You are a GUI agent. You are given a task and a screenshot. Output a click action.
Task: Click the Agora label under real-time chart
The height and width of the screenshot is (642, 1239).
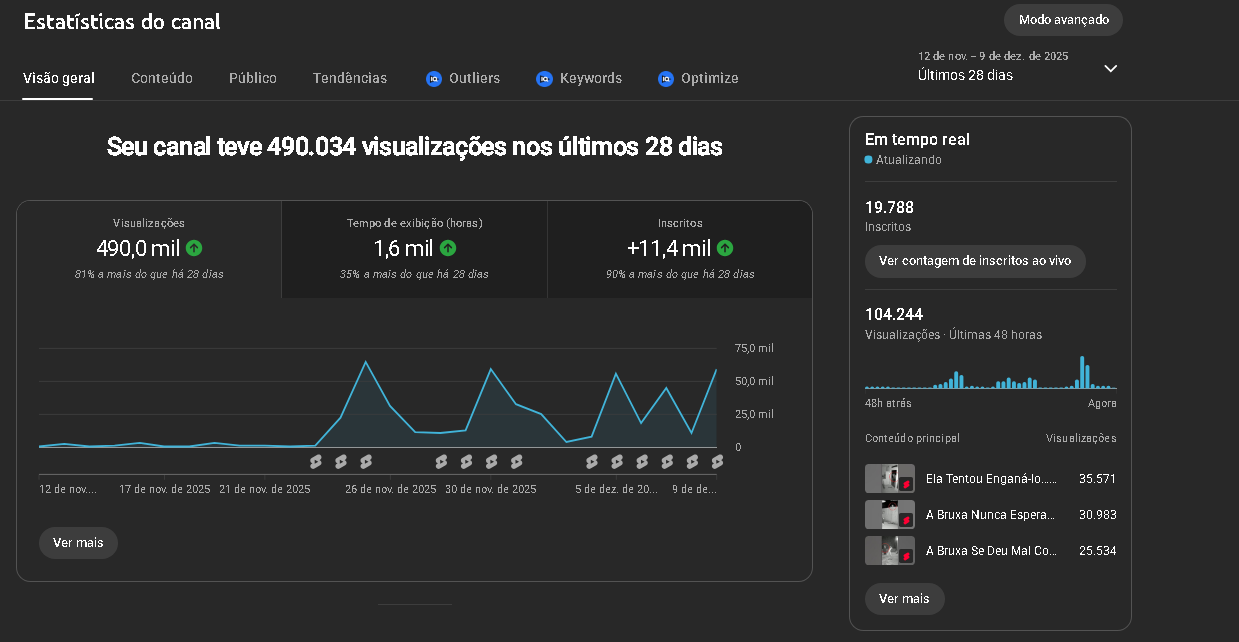[1102, 403]
